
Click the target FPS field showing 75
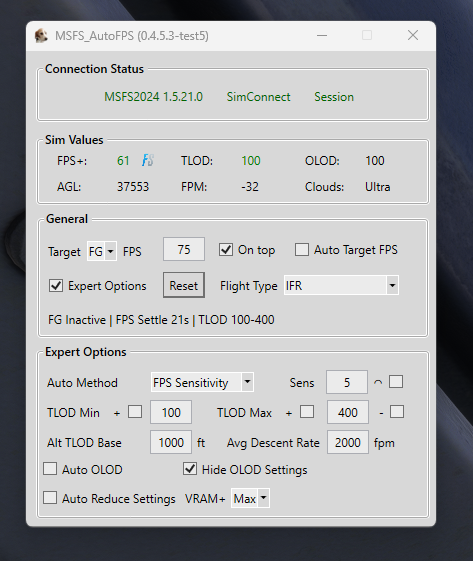coord(184,249)
